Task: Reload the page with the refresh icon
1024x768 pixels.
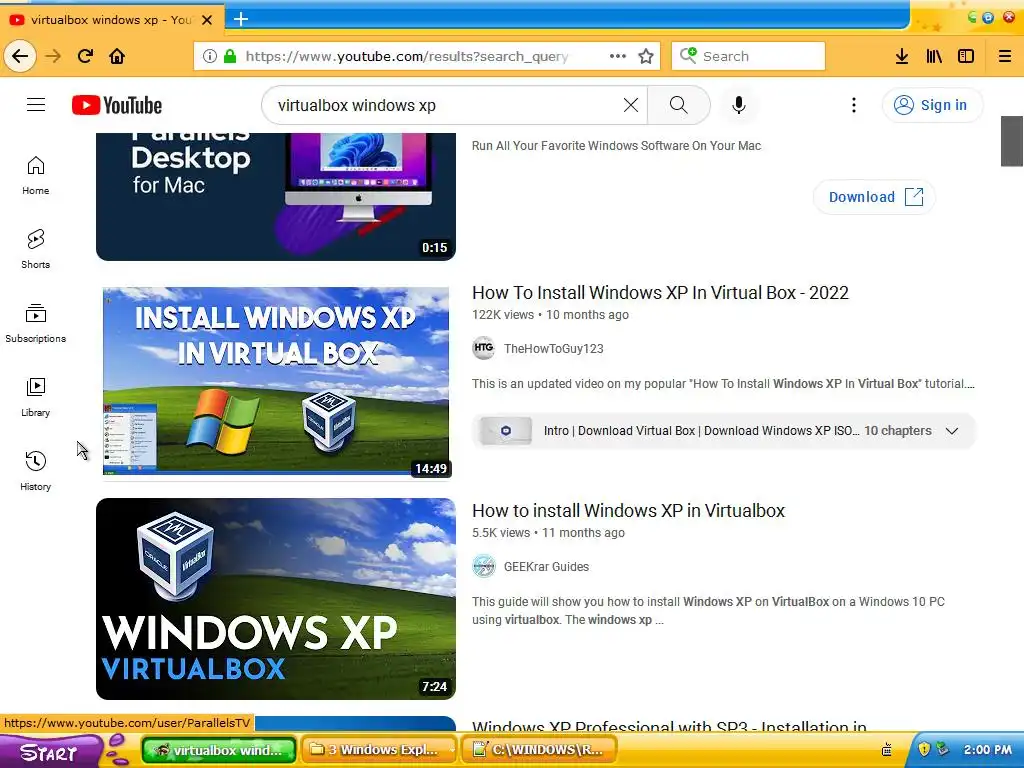Action: pyautogui.click(x=85, y=56)
